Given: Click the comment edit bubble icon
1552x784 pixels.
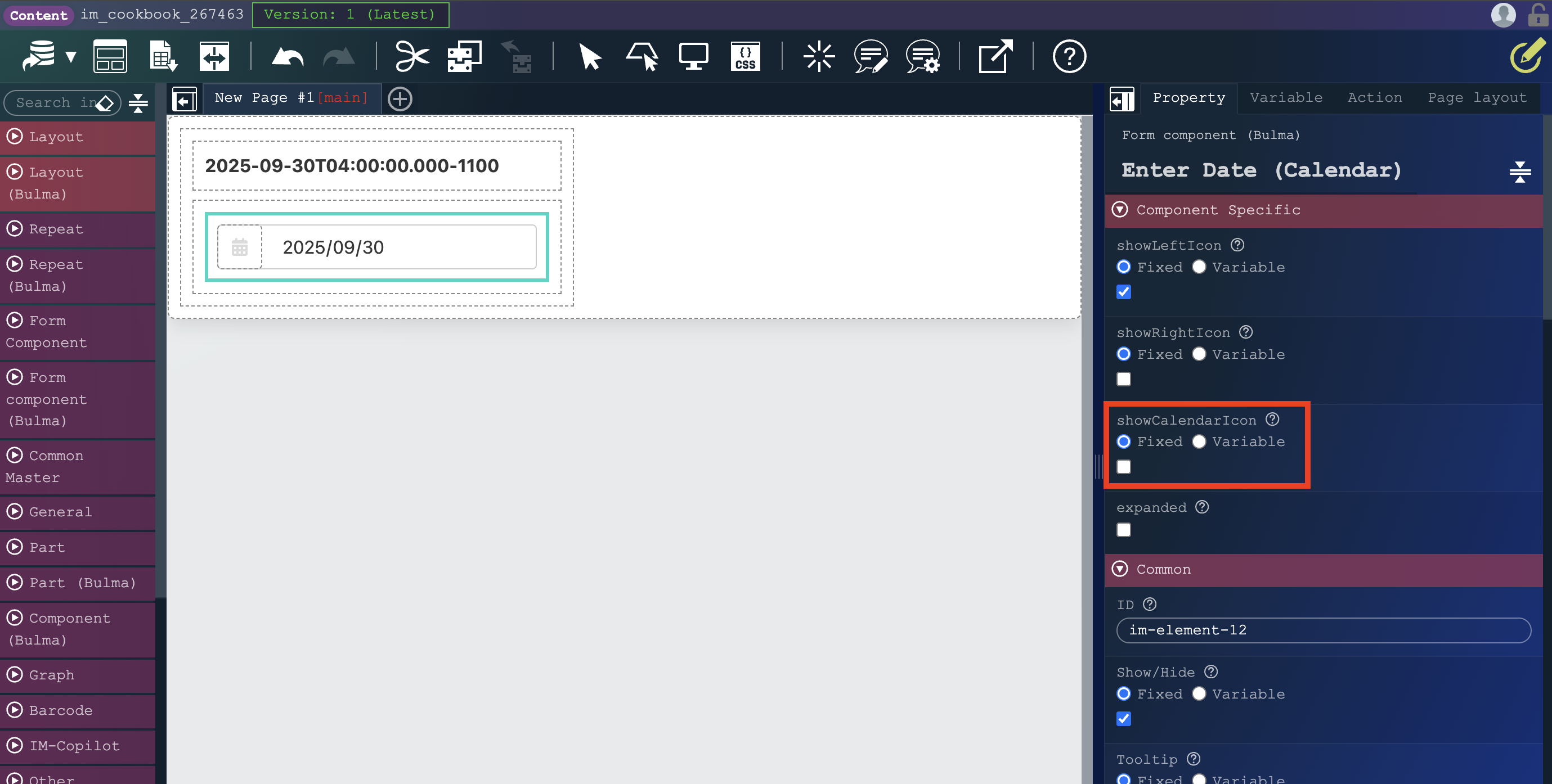Looking at the screenshot, I should [x=870, y=57].
